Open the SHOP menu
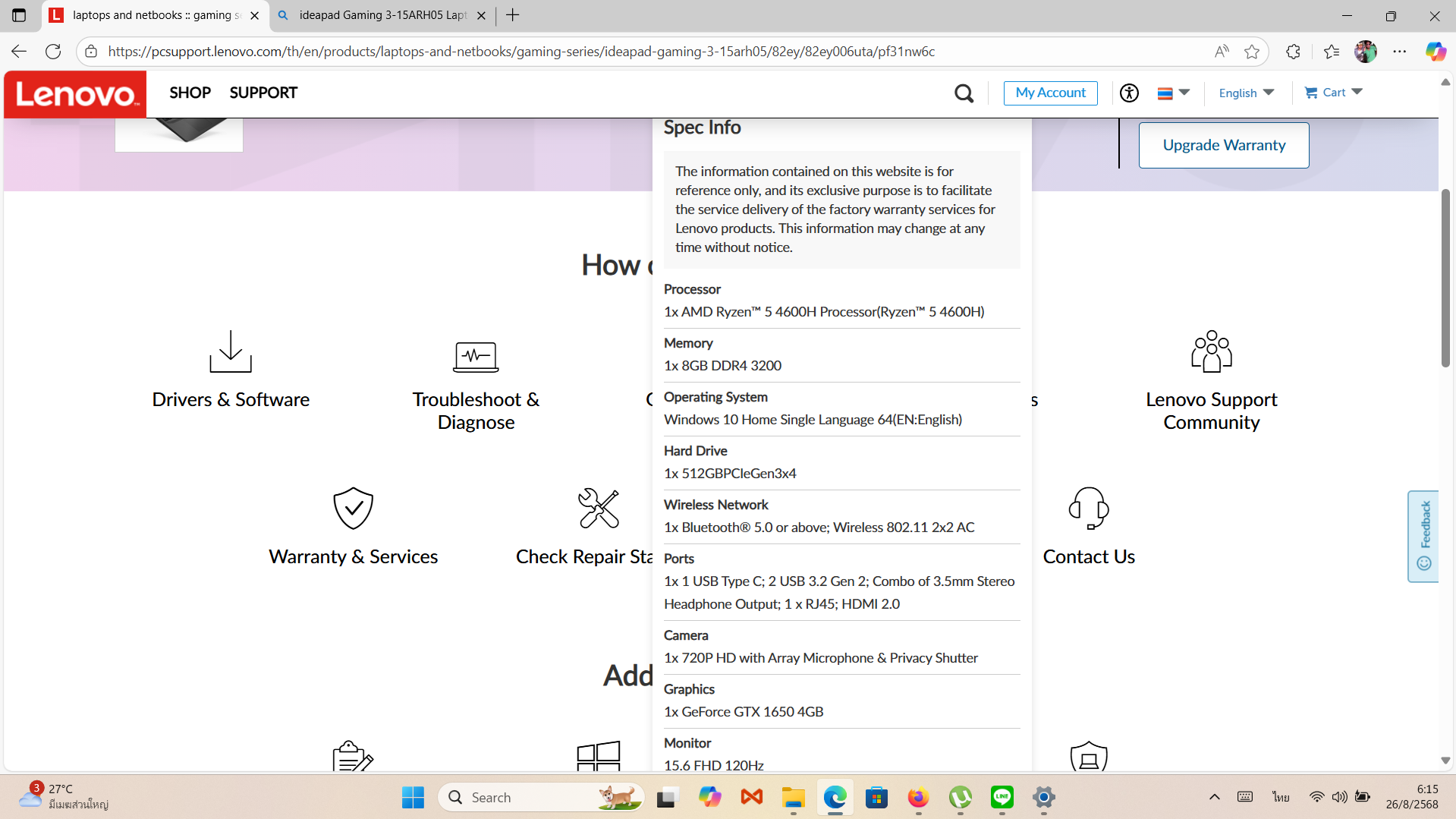The image size is (1456, 819). pos(190,93)
